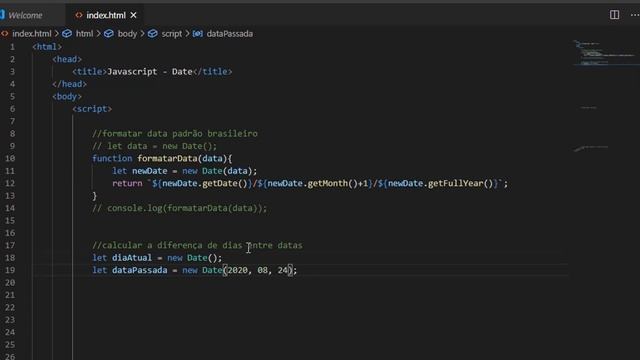This screenshot has height=360, width=640.
Task: Click 'Javascript - Date' title text
Action: [x=150, y=71]
